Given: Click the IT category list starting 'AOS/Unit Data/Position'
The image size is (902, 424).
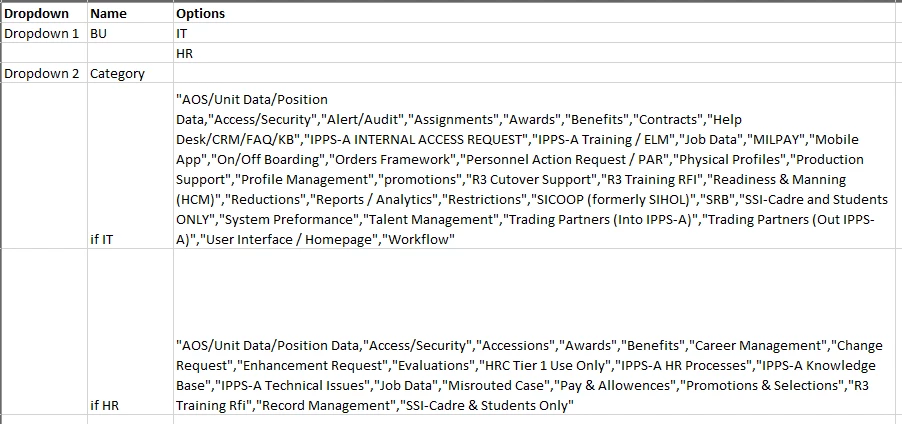Looking at the screenshot, I should click(x=537, y=166).
